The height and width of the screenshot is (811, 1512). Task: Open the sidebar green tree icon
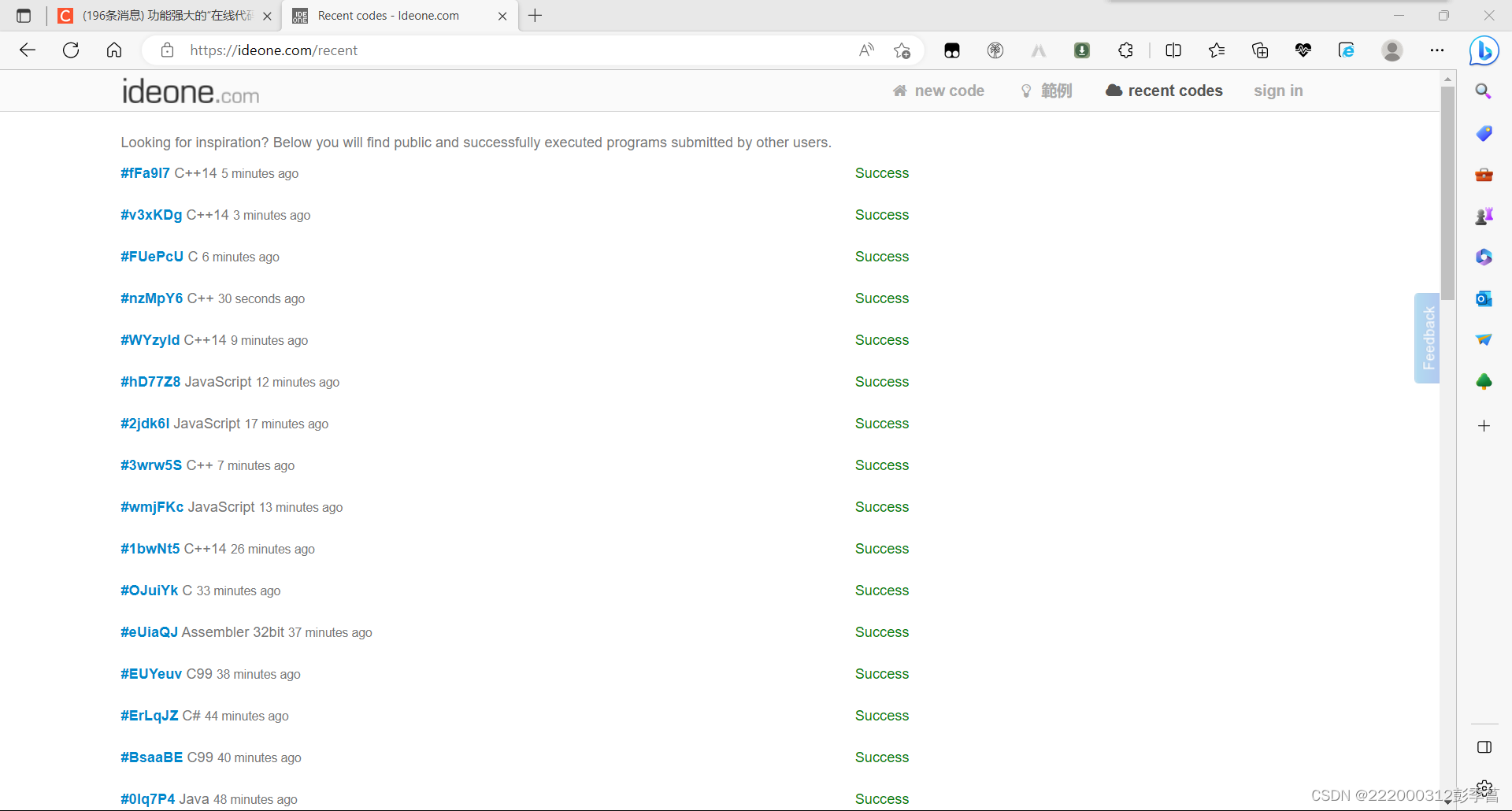tap(1484, 381)
